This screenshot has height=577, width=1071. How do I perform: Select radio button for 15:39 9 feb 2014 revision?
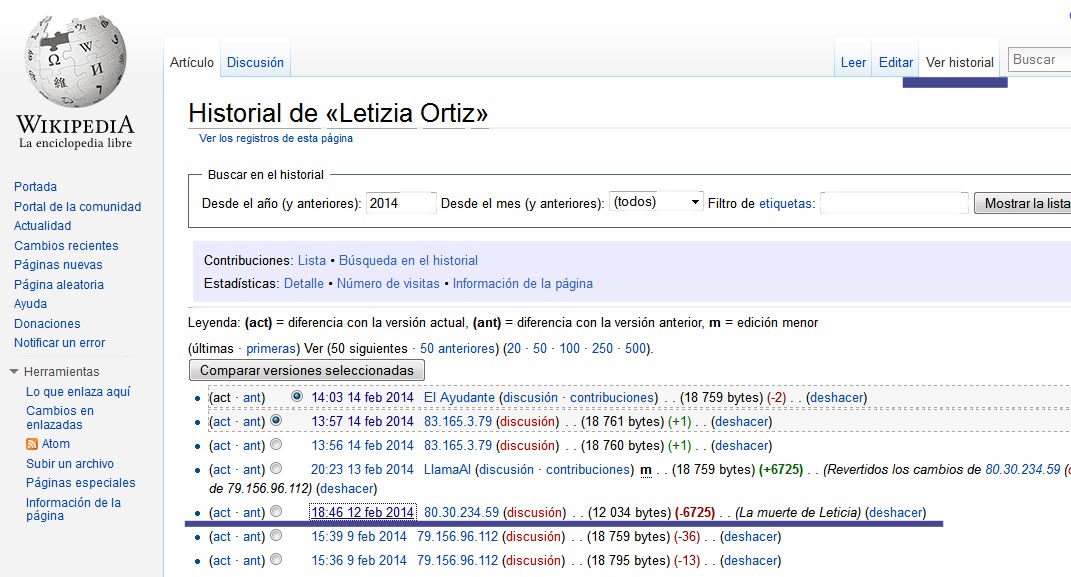(x=276, y=535)
